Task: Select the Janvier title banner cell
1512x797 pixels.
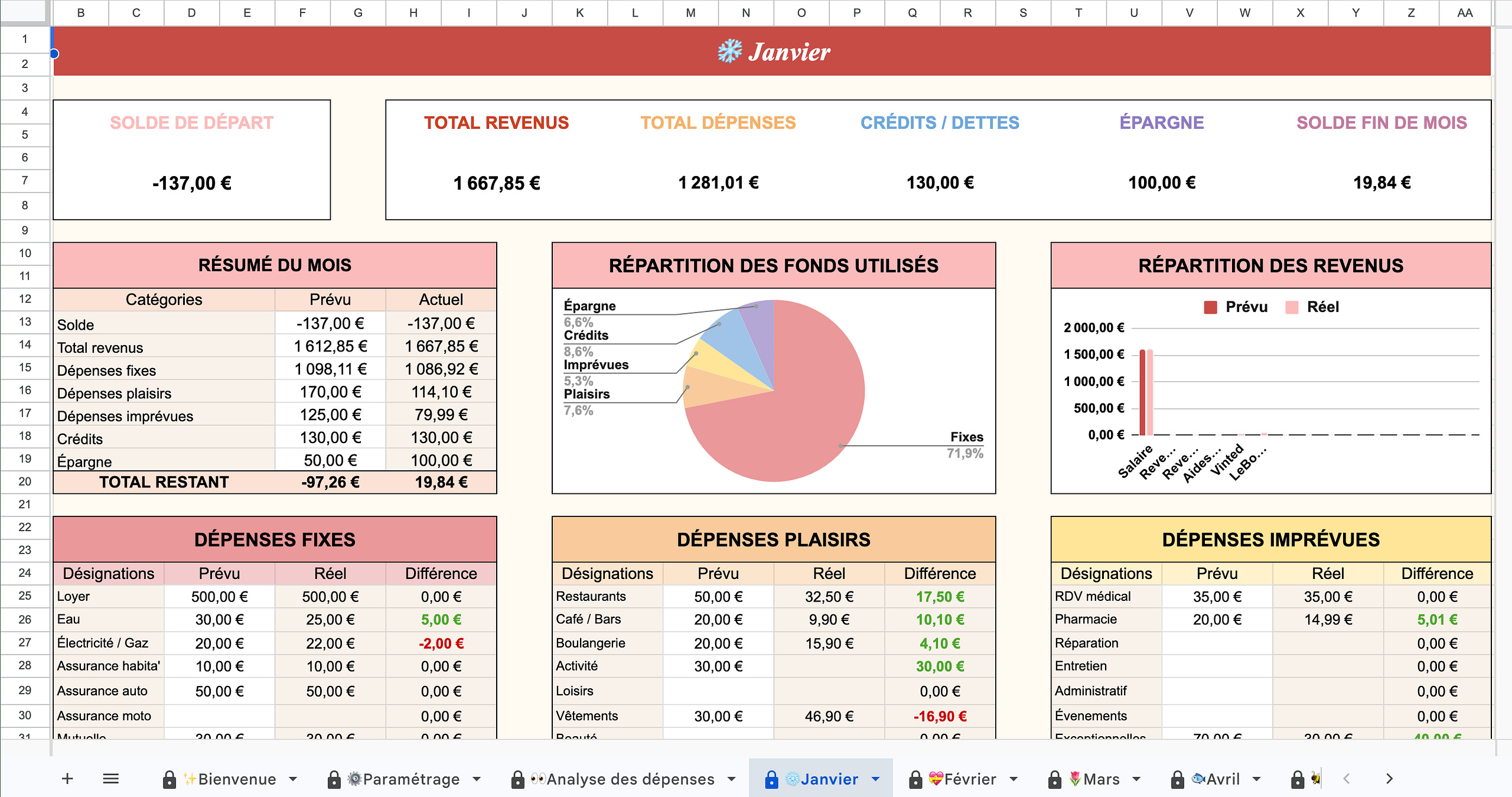Action: tap(772, 51)
